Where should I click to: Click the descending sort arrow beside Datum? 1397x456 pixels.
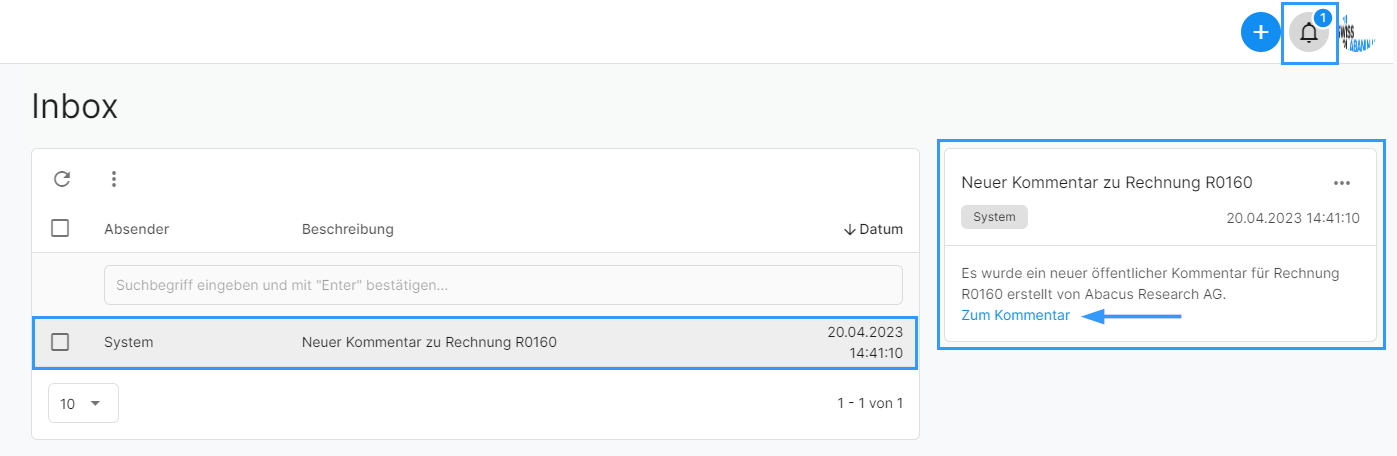(x=850, y=229)
